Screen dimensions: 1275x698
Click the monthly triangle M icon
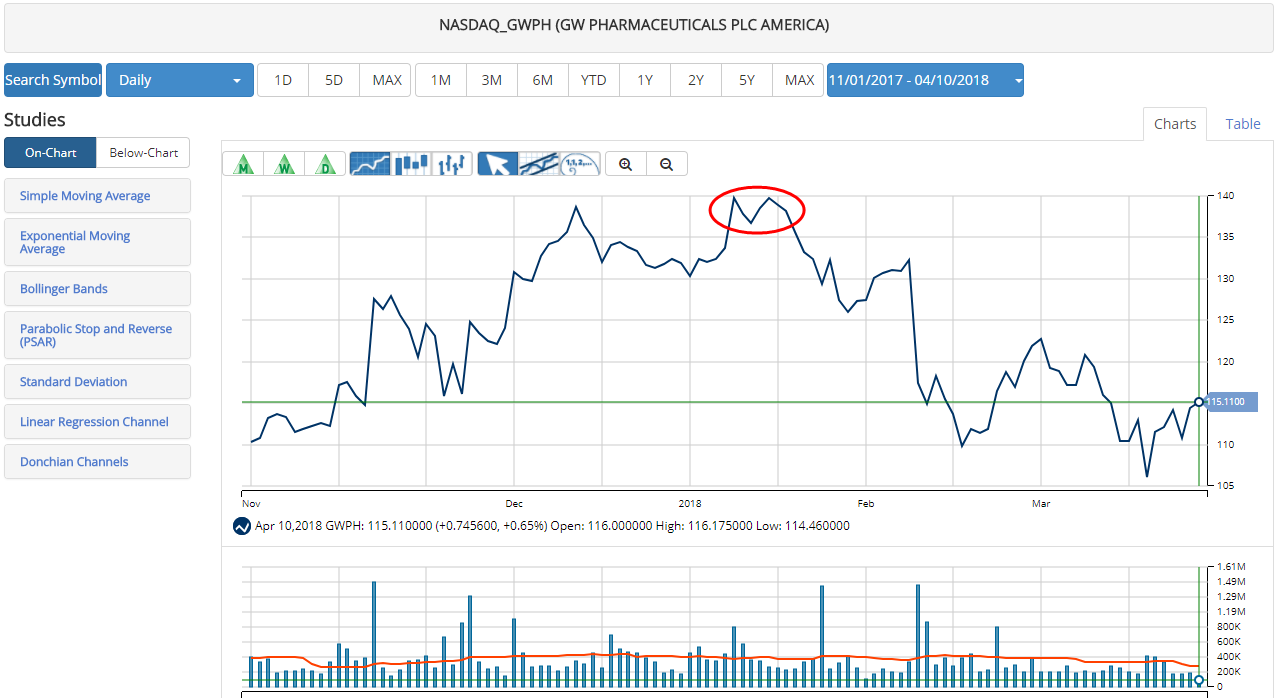pos(243,164)
